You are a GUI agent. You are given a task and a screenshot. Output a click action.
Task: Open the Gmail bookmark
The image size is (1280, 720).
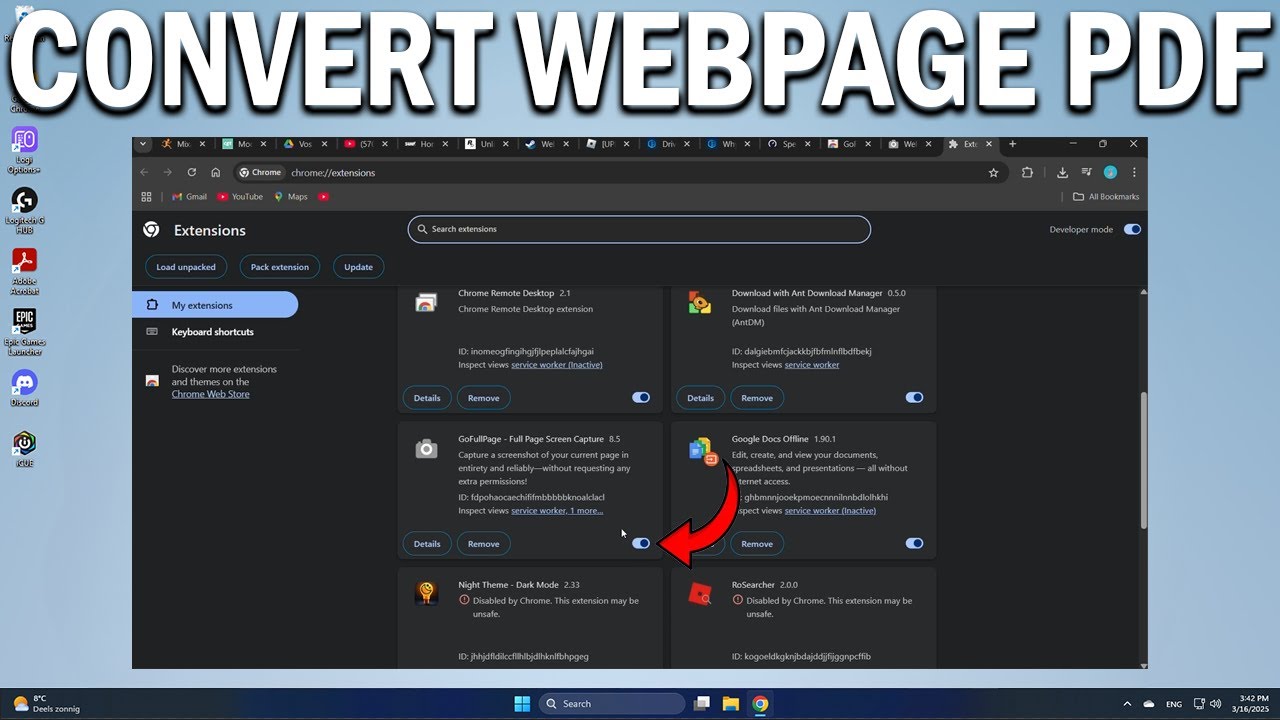point(189,197)
